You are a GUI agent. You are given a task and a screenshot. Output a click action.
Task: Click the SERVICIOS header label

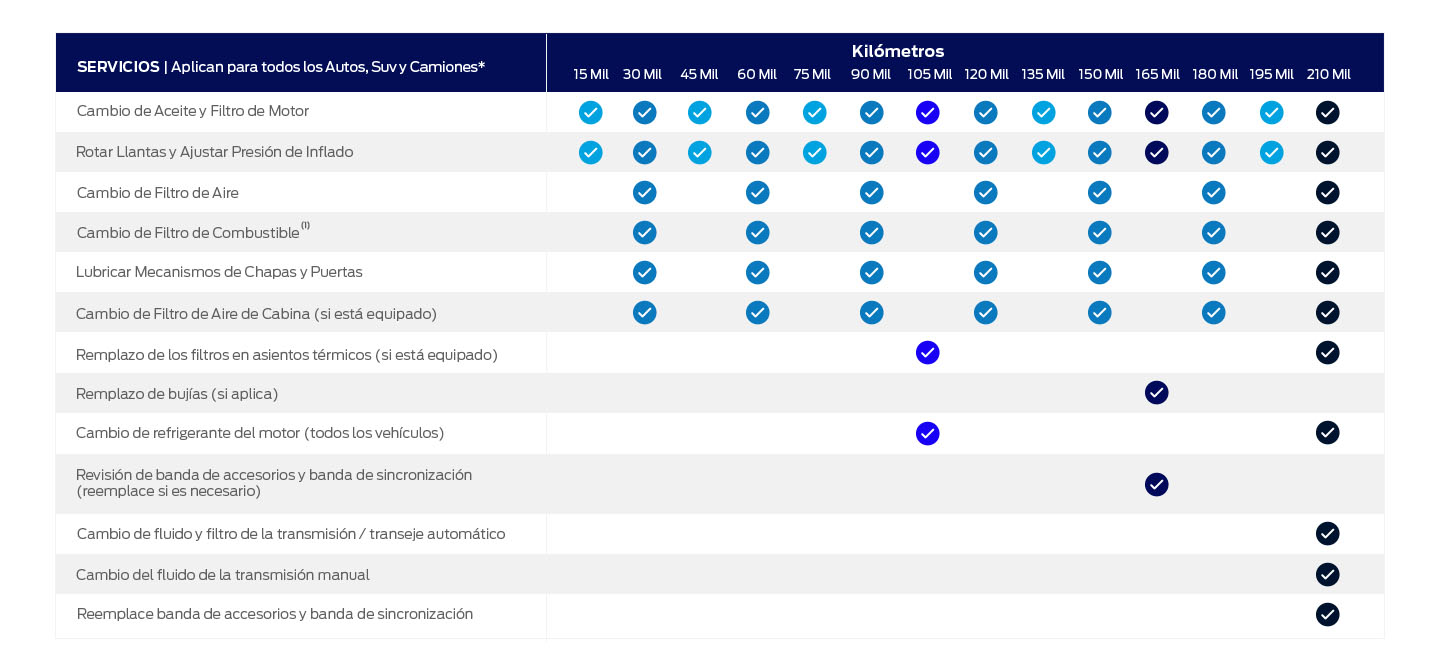[118, 66]
